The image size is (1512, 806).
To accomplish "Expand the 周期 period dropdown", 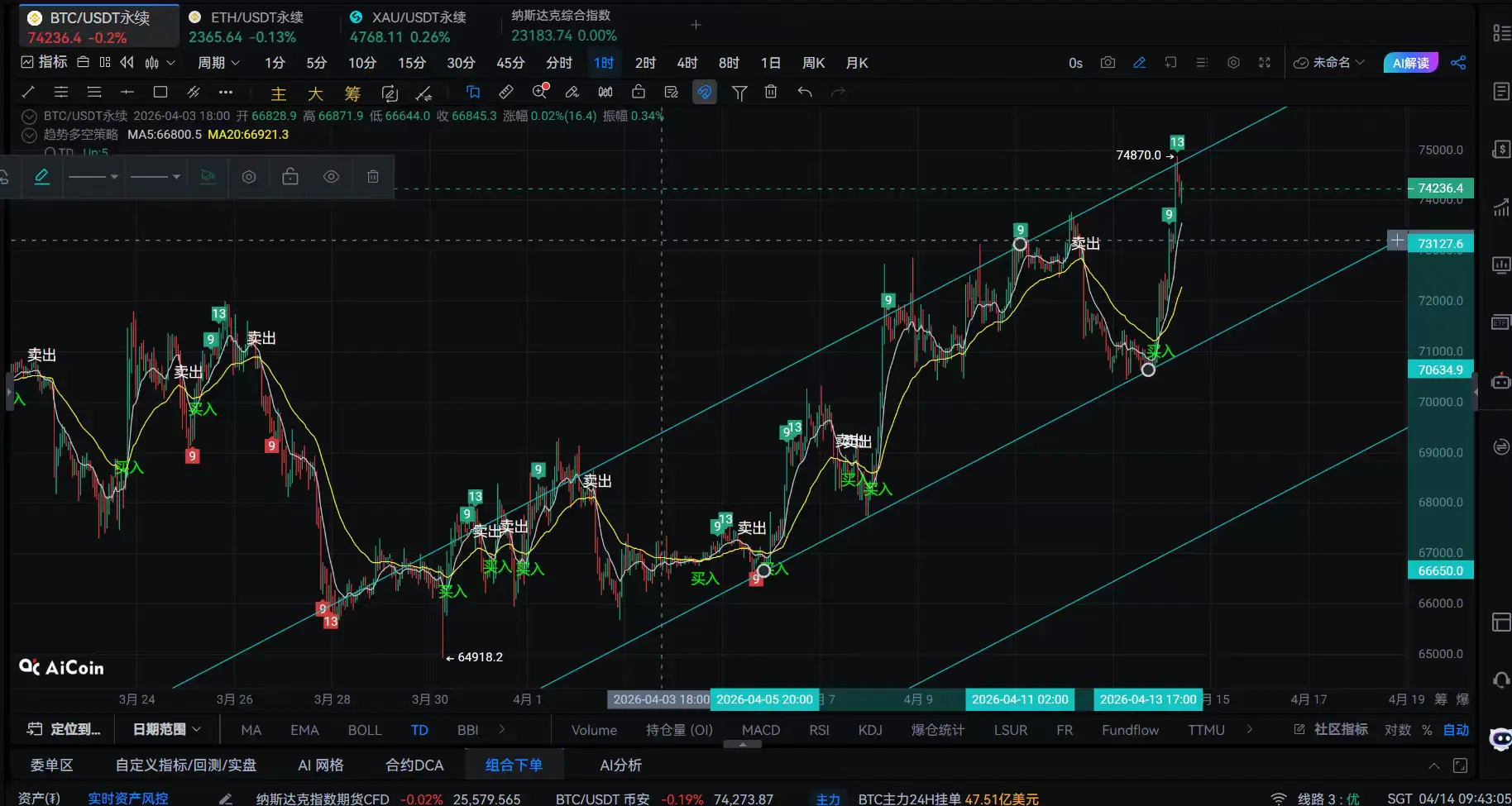I will pos(218,63).
